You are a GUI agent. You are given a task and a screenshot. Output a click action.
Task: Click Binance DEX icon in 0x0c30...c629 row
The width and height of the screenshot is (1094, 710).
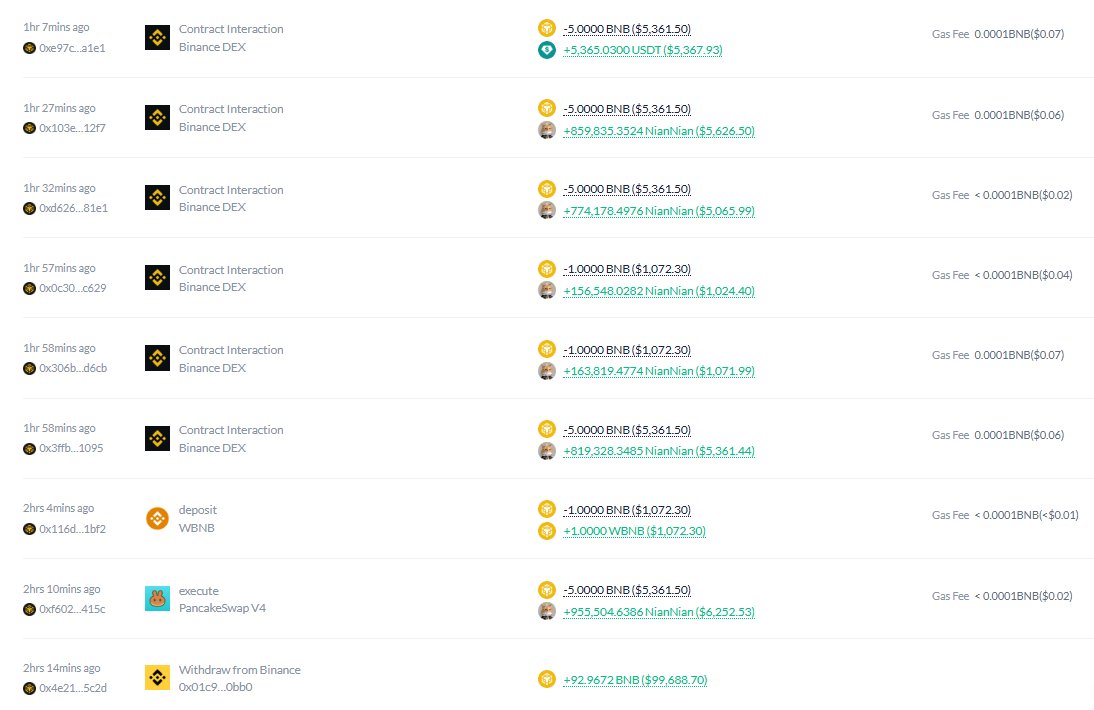(x=157, y=278)
